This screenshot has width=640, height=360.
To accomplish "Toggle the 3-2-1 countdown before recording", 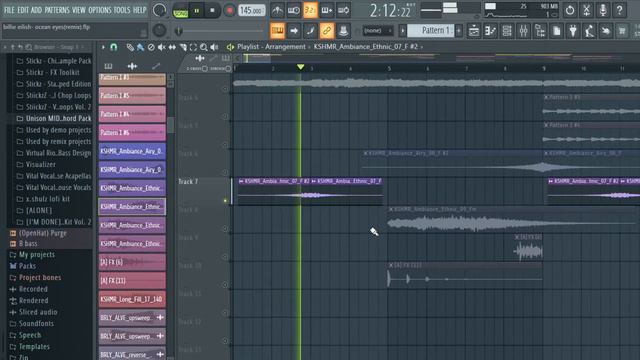I will pyautogui.click(x=310, y=10).
